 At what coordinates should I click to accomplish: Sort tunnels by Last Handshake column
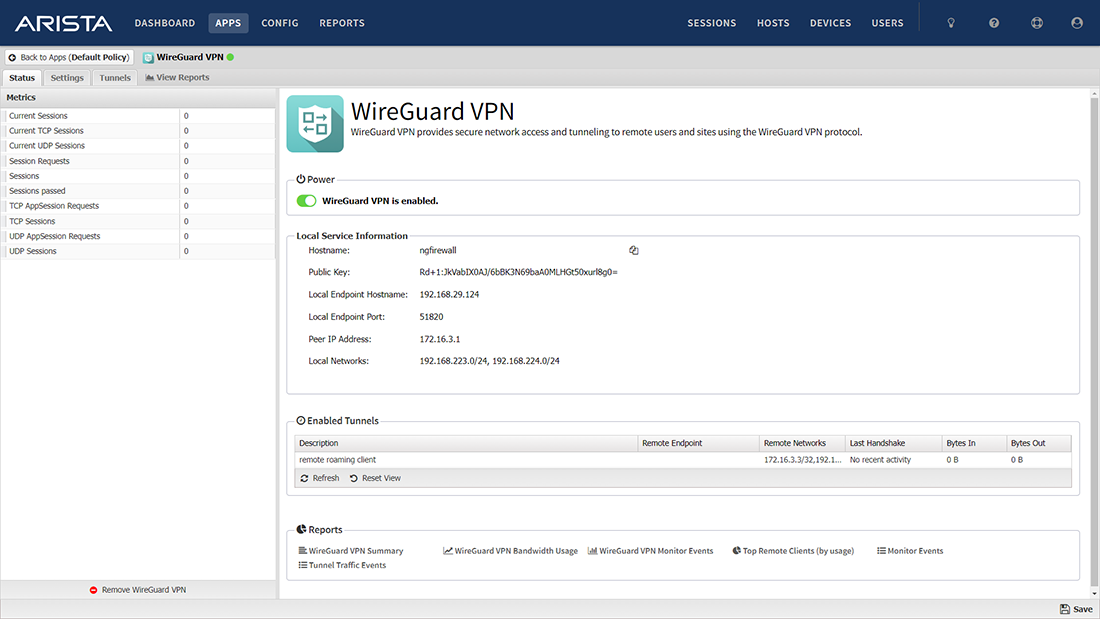pyautogui.click(x=893, y=444)
